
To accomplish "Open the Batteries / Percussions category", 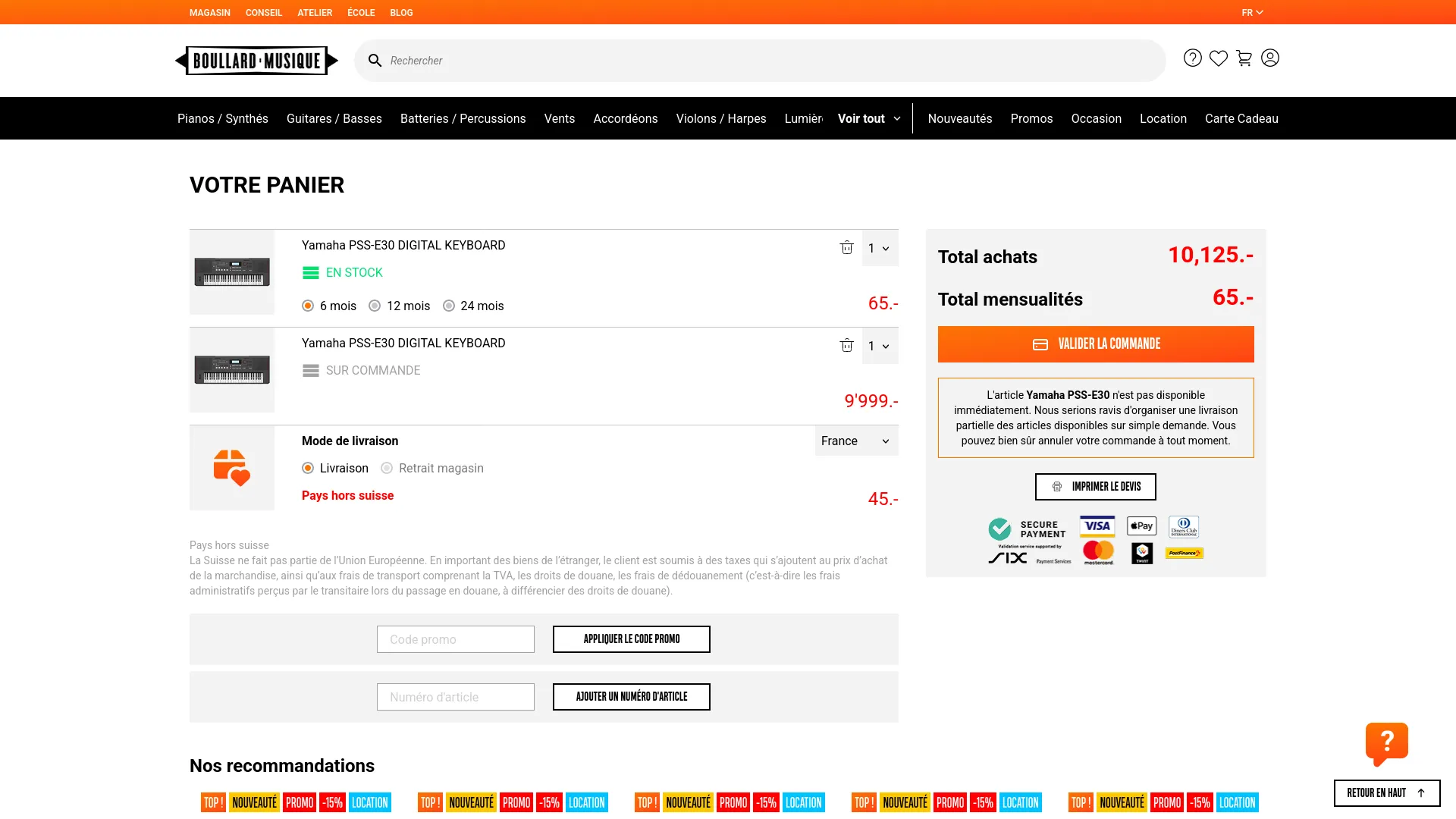I will pos(463,119).
